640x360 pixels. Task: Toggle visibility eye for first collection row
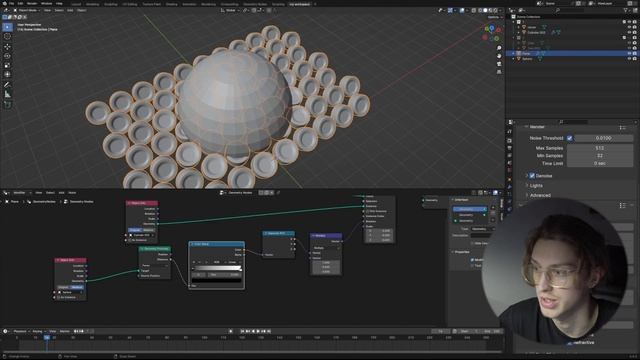(629, 22)
